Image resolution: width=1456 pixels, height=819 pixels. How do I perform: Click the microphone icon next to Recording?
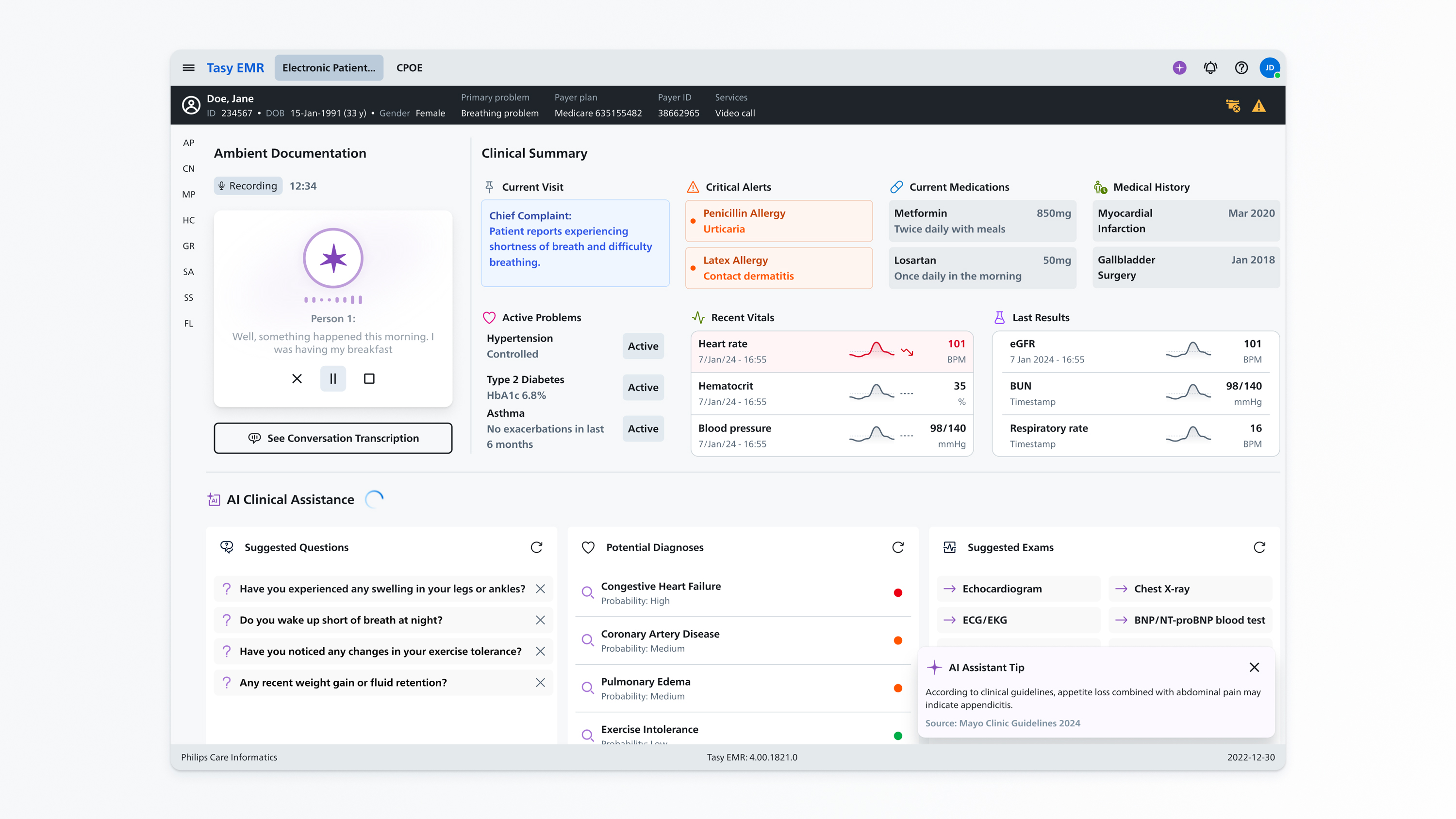pos(222,185)
